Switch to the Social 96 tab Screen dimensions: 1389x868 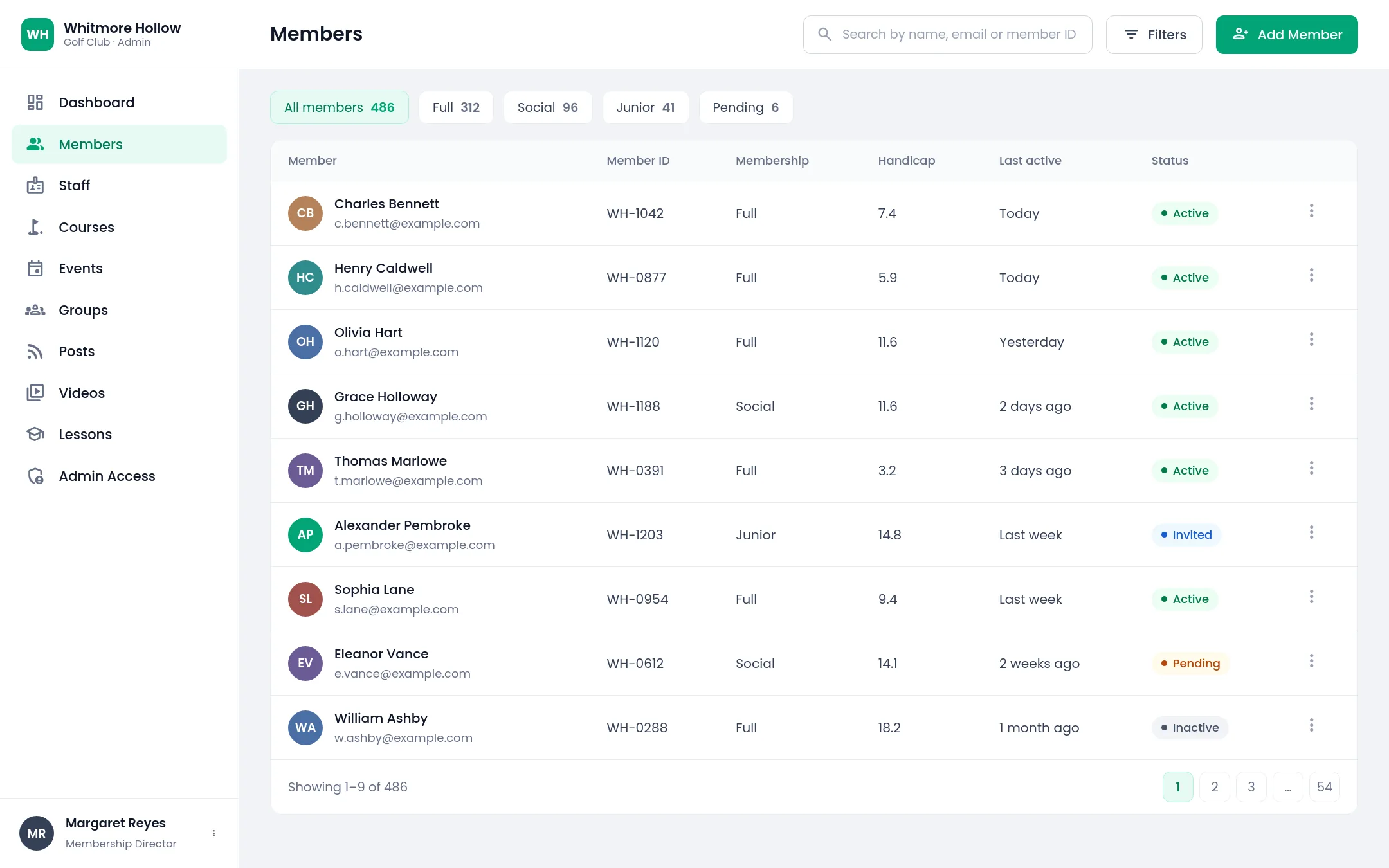548,107
